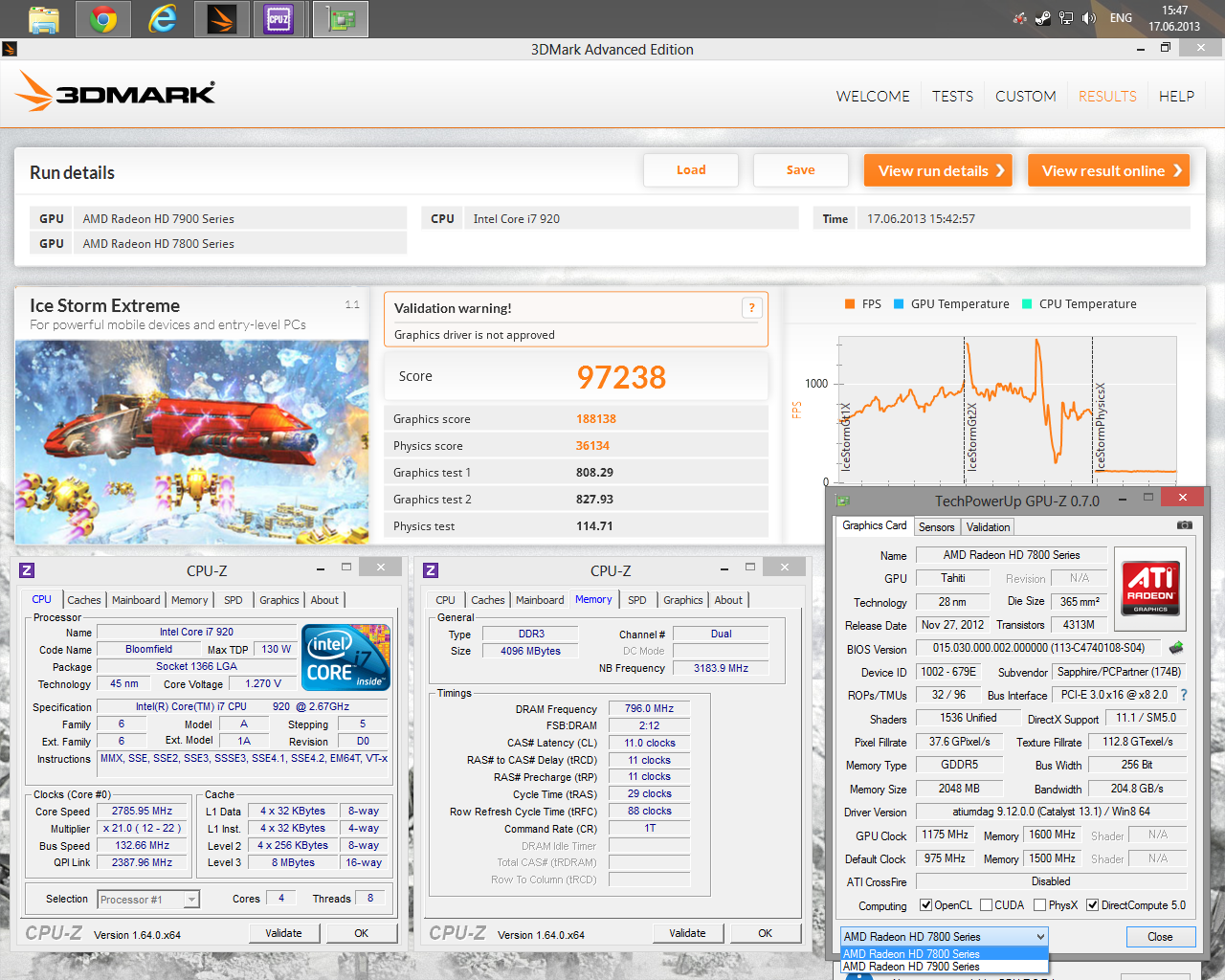Image resolution: width=1225 pixels, height=980 pixels.
Task: Click the volume tray icon
Action: click(x=1088, y=18)
